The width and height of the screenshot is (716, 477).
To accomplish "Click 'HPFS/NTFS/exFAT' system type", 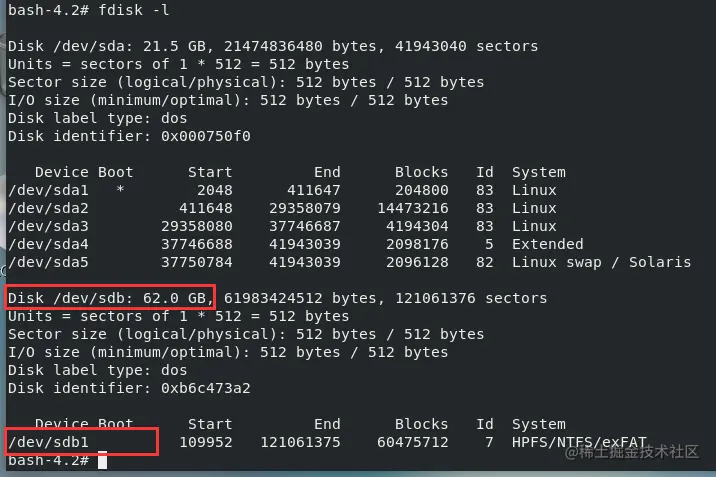I will pyautogui.click(x=579, y=442).
